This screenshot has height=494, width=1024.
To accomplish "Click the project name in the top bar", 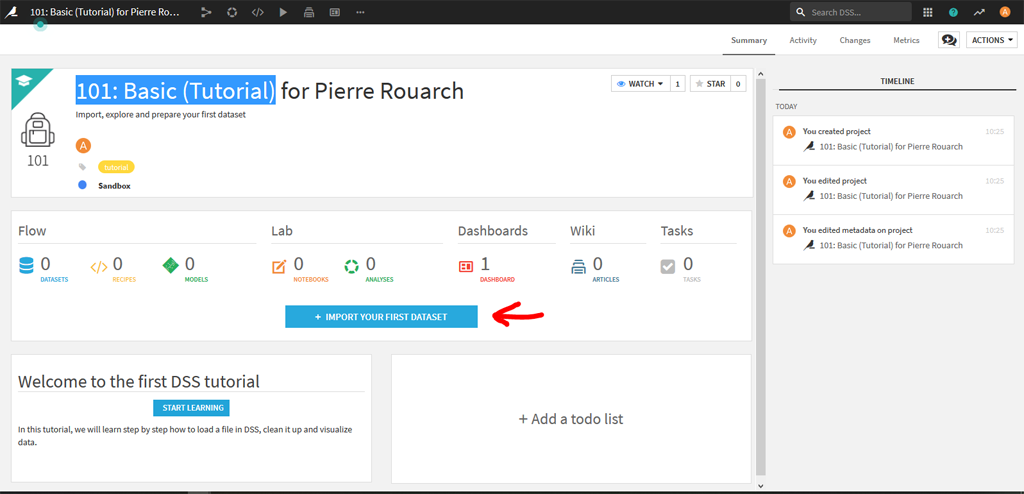I will [104, 12].
